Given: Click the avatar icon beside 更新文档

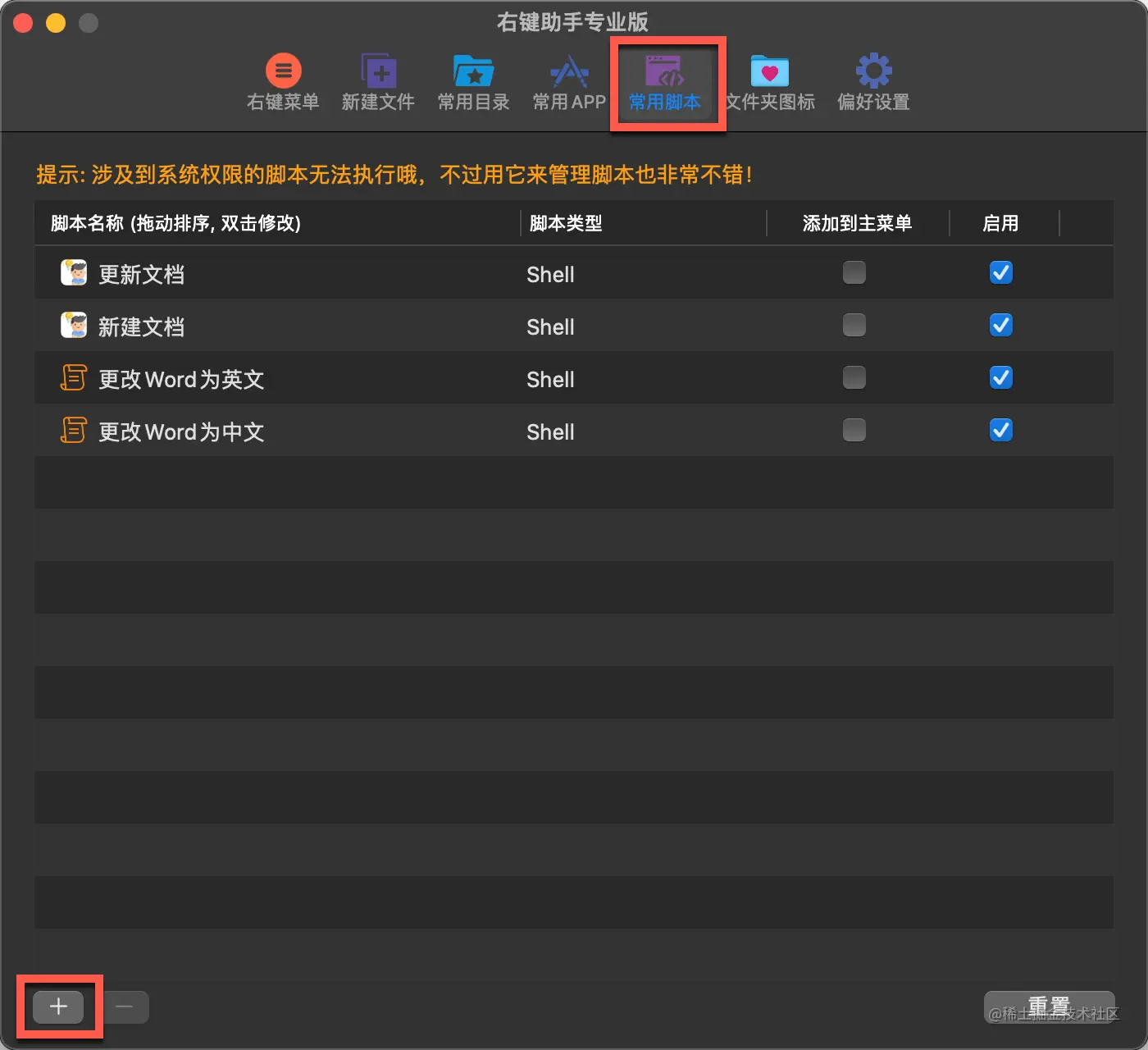Looking at the screenshot, I should 74,272.
